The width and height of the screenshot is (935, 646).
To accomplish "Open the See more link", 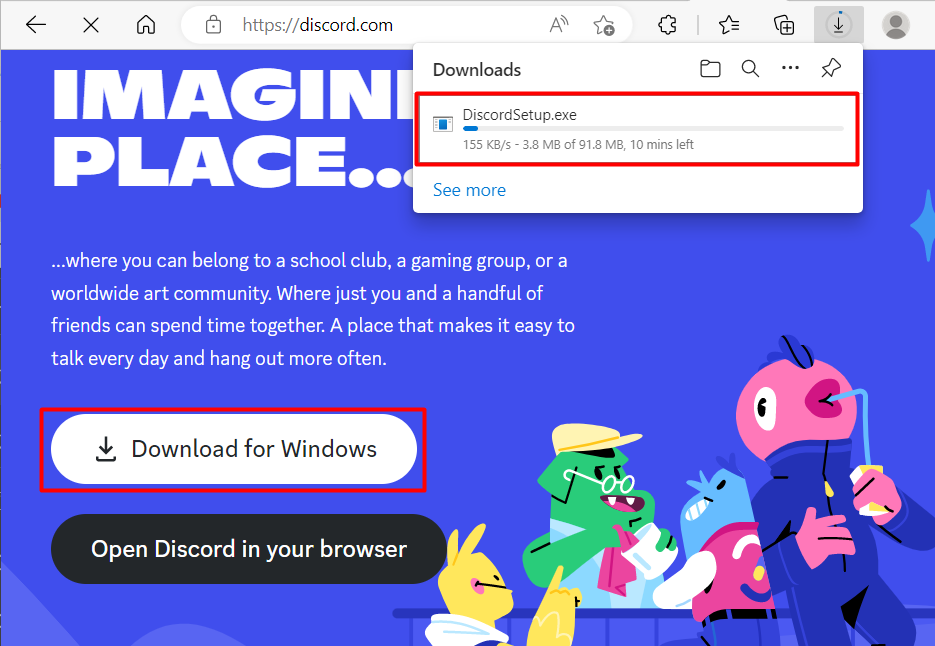I will click(469, 190).
